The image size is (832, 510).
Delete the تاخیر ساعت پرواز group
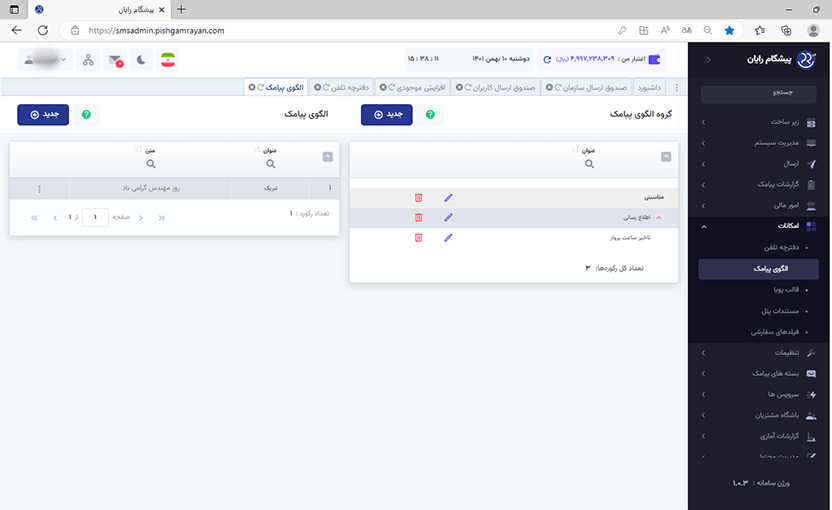pos(418,238)
